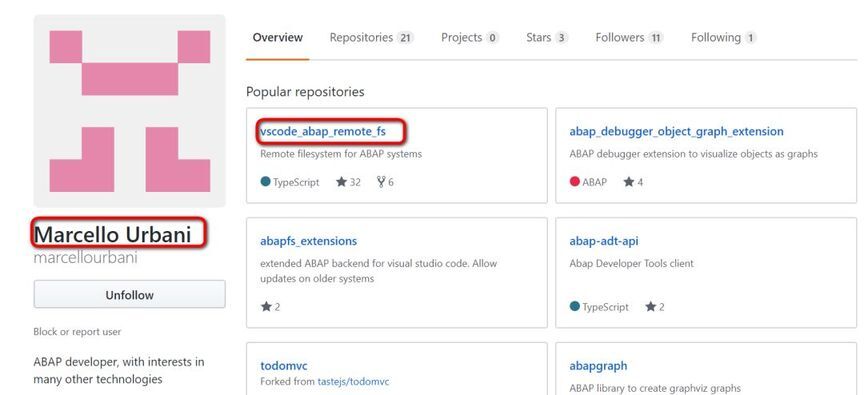Click star icon on abap_debugger_object_graph_extension card
Image resolution: width=864 pixels, height=395 pixels.
coord(629,182)
